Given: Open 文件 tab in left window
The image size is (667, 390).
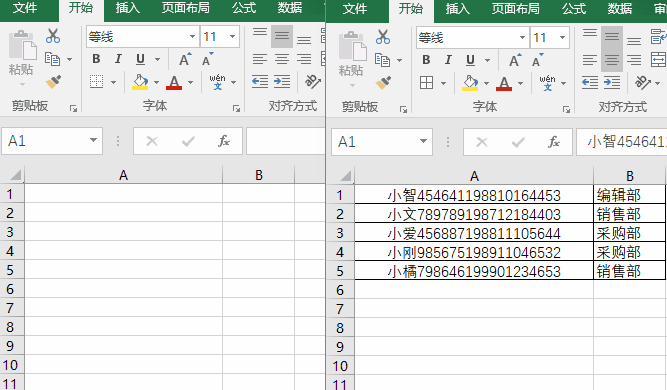Looking at the screenshot, I should (25, 8).
